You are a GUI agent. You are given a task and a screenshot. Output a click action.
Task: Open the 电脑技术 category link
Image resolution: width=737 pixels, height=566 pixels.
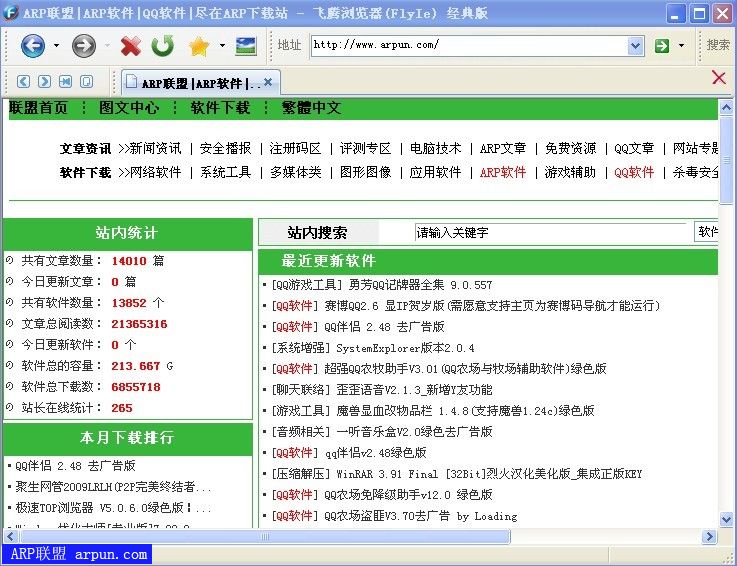coord(435,149)
